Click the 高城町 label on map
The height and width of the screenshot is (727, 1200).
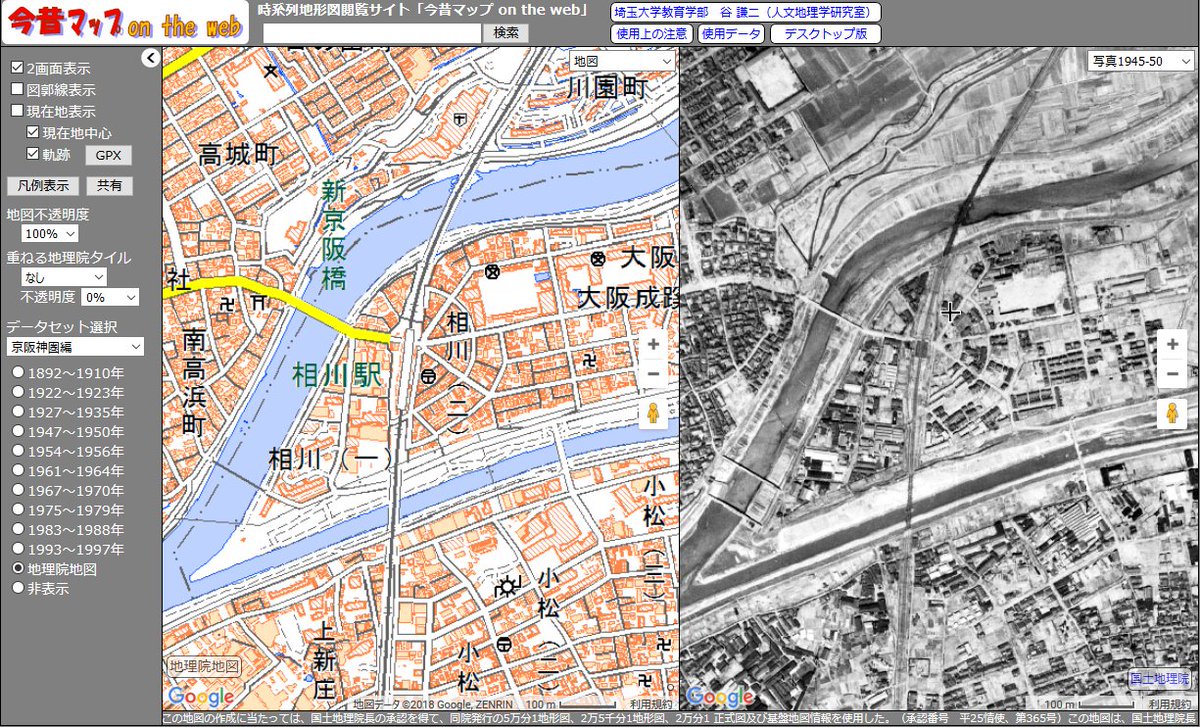(x=237, y=153)
